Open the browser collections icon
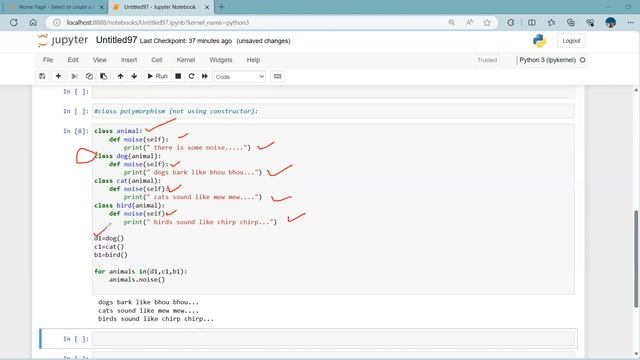 point(571,22)
